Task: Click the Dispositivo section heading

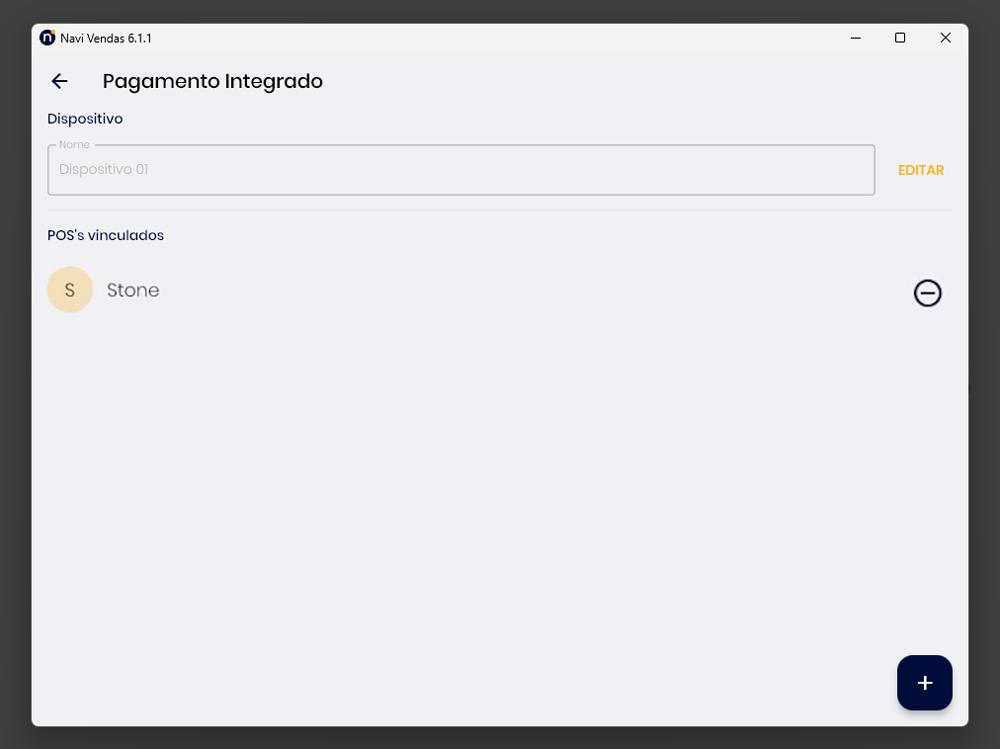Action: pos(85,119)
